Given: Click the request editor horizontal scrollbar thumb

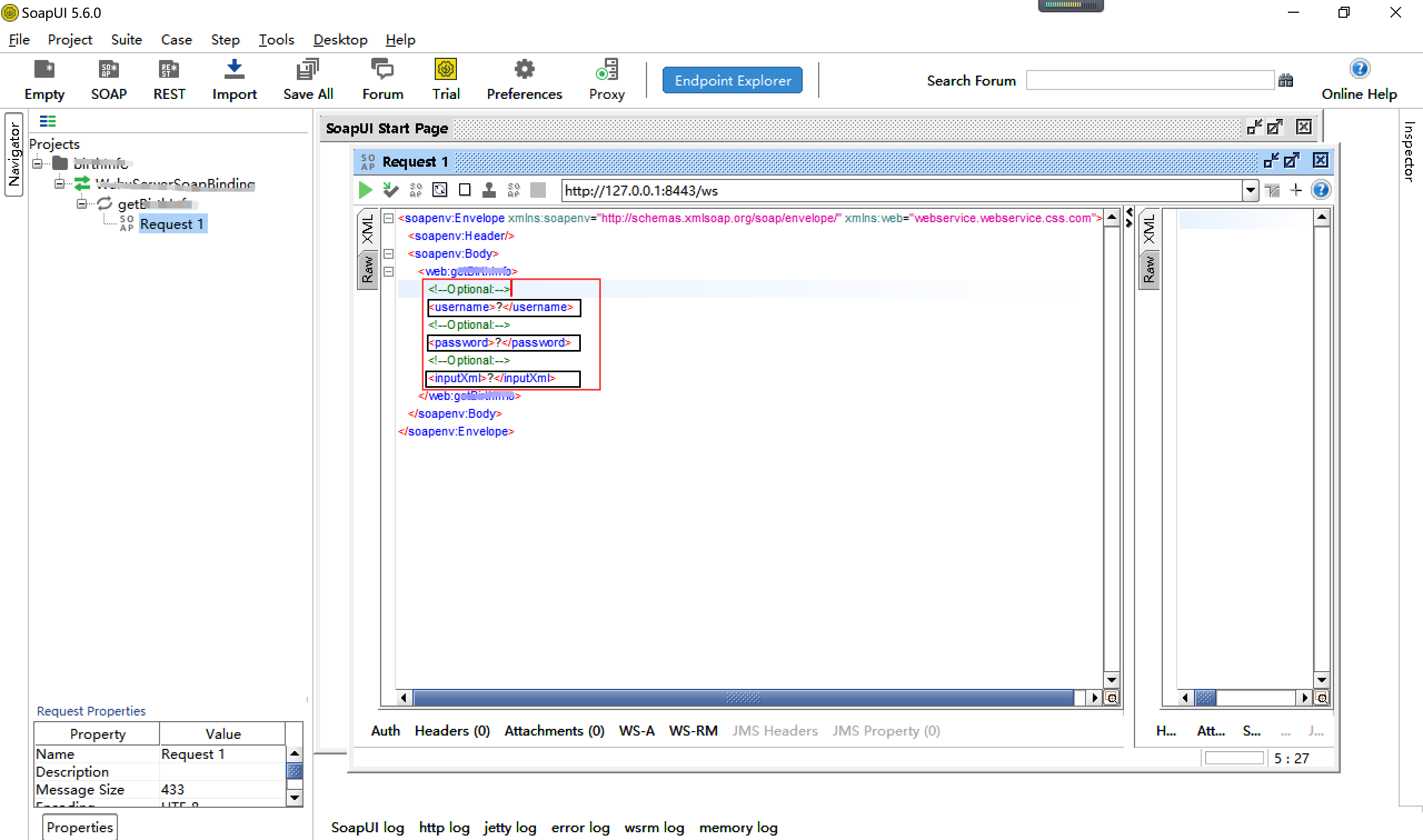Looking at the screenshot, I should (x=743, y=697).
